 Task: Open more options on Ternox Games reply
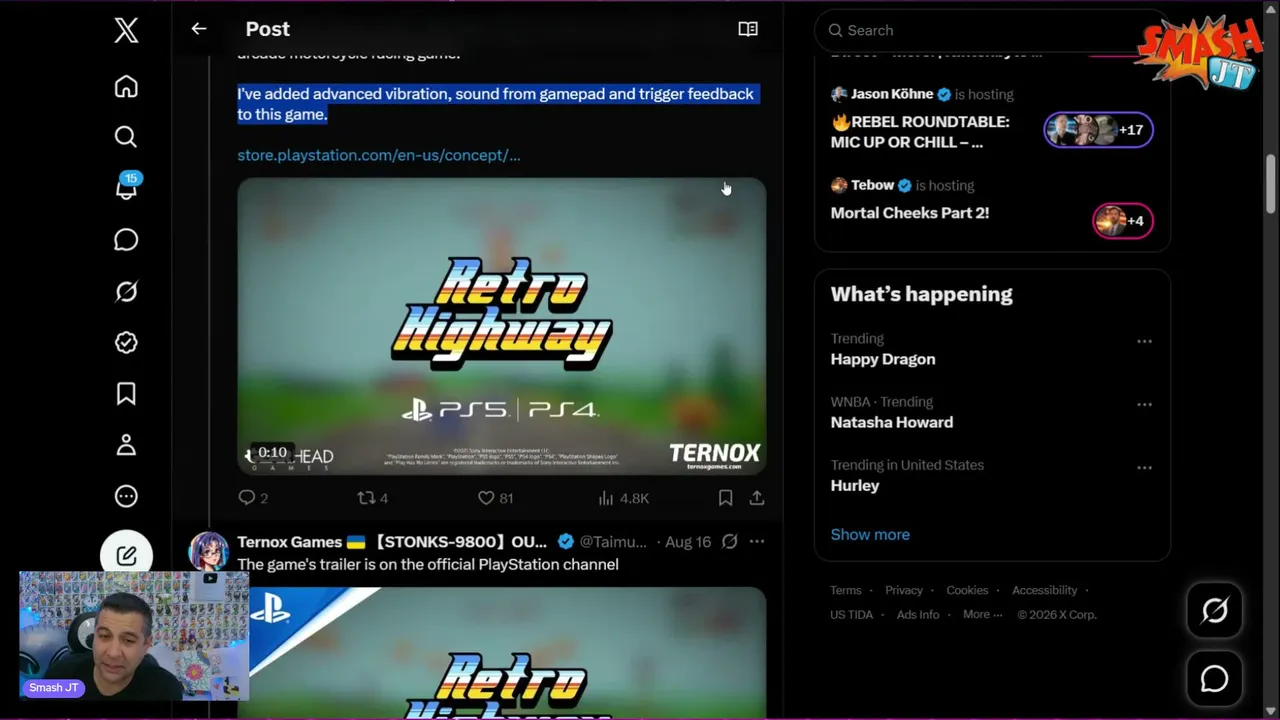[x=757, y=541]
